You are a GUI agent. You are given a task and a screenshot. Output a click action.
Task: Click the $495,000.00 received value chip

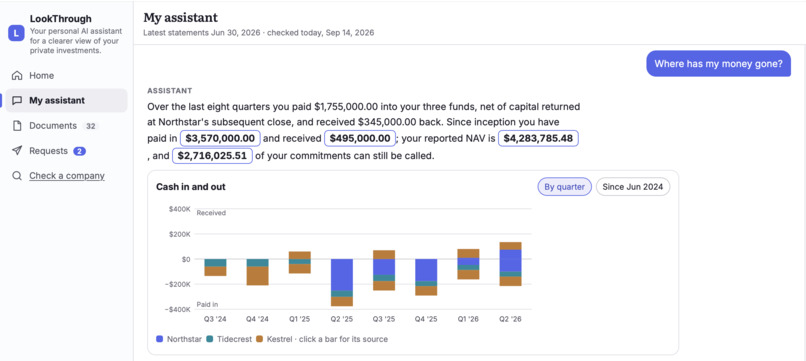click(x=360, y=138)
